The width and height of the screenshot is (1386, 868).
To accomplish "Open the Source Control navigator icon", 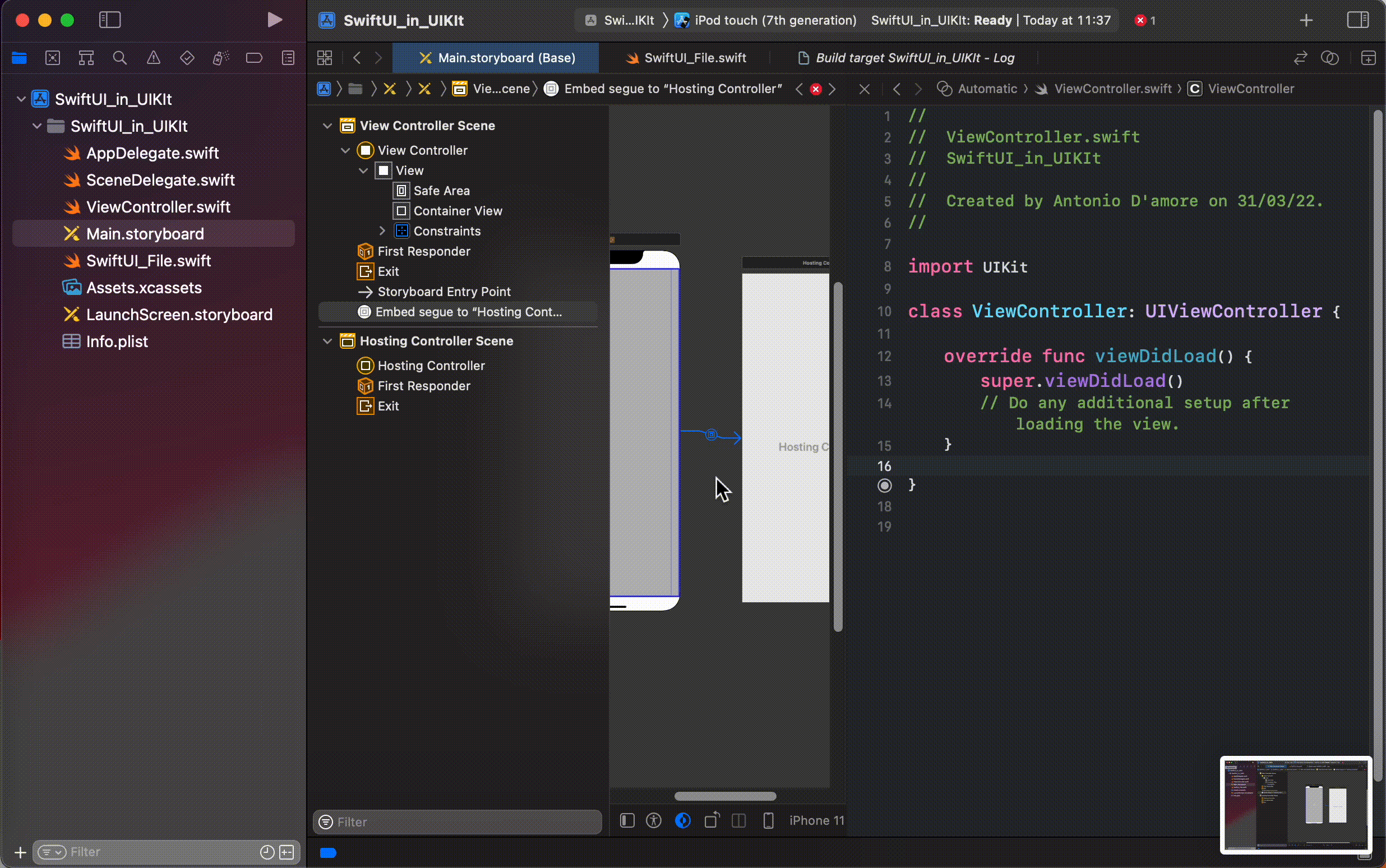I will [53, 58].
